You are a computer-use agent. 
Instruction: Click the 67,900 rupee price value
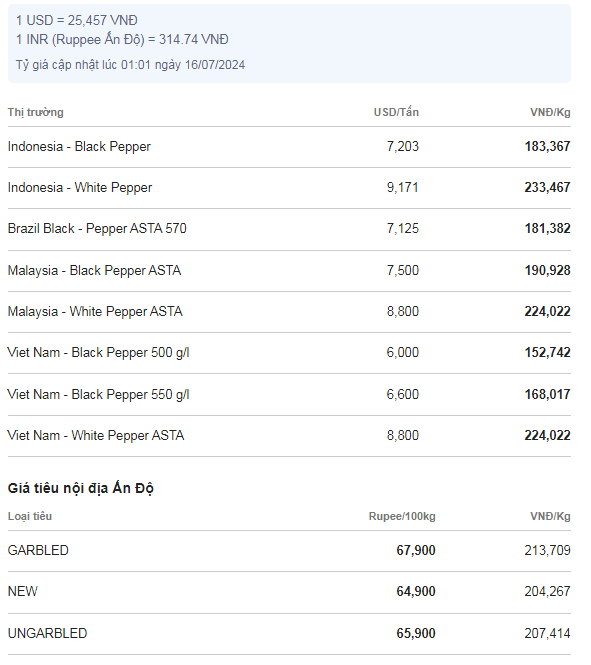pyautogui.click(x=416, y=551)
